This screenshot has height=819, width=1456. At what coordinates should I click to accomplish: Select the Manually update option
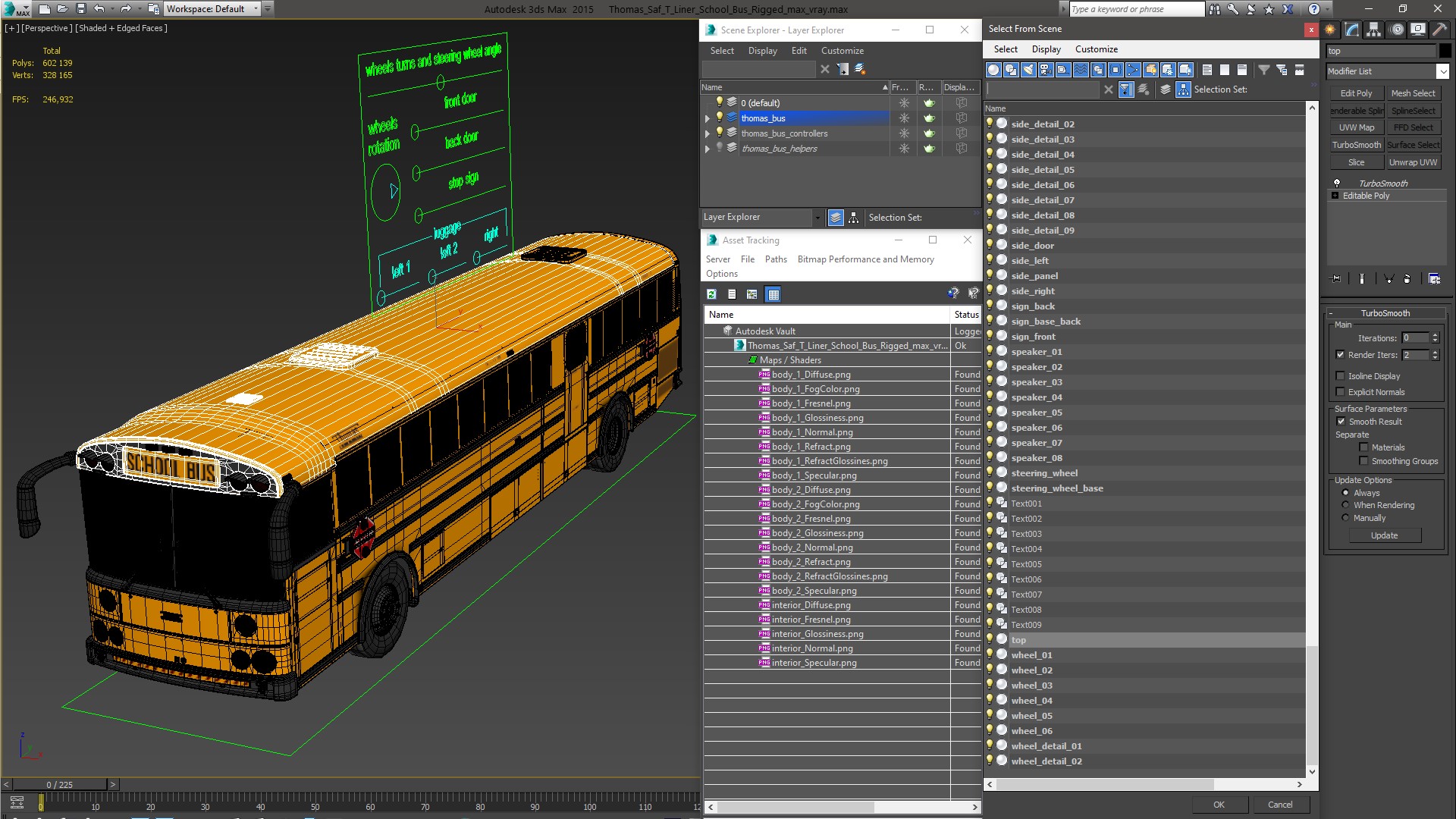pyautogui.click(x=1345, y=518)
